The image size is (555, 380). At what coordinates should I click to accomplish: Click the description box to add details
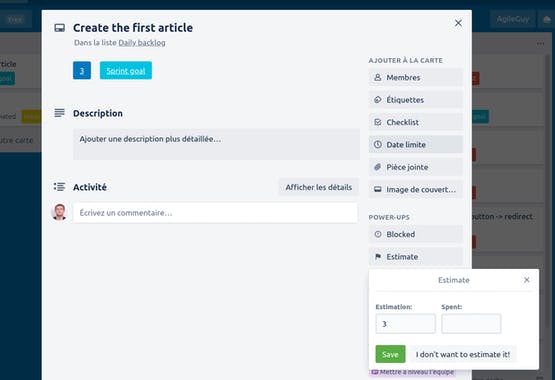click(x=216, y=144)
